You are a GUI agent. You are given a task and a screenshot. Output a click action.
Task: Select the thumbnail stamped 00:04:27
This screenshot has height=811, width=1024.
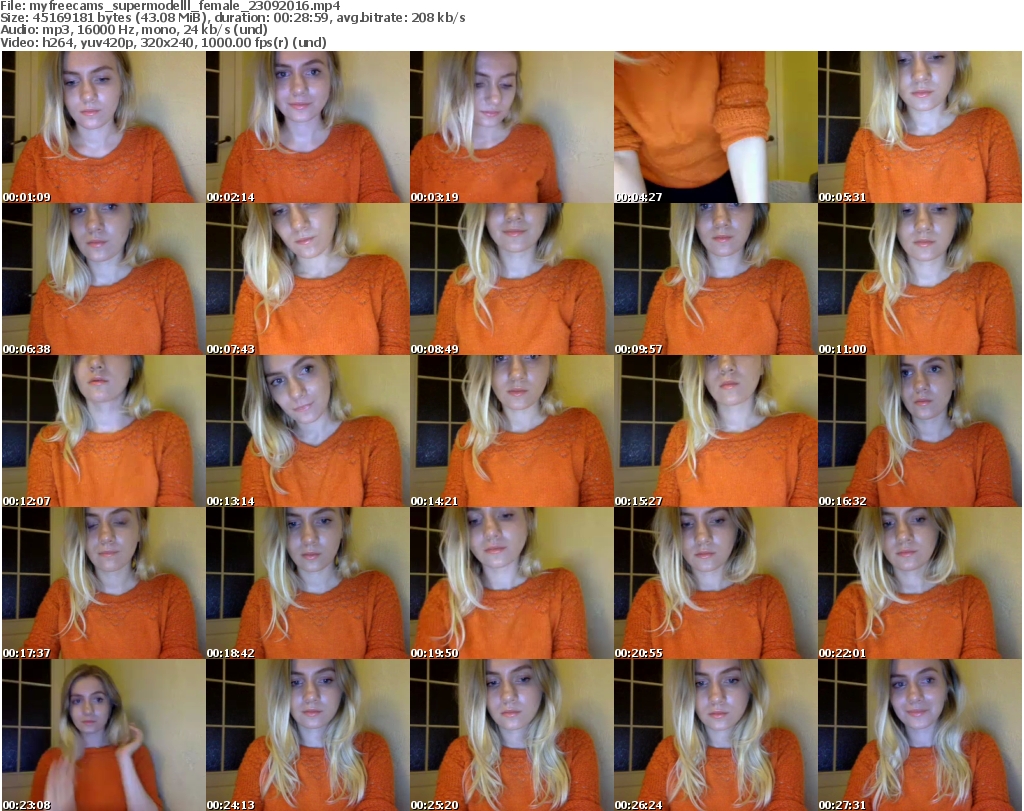715,127
